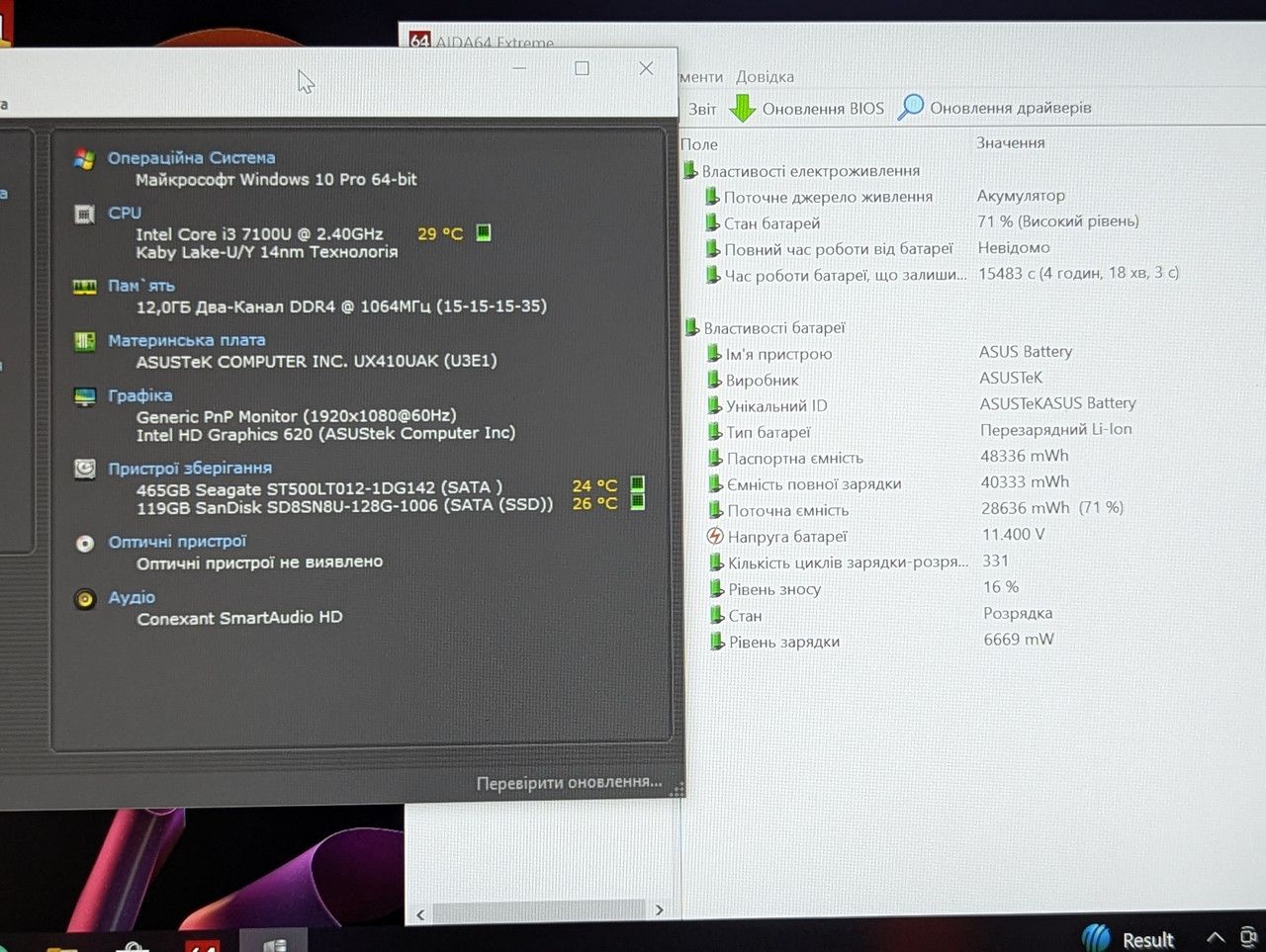Click the 465GB Seagate ST500LT012-1DG142 drive line
This screenshot has height=952, width=1266.
coord(319,488)
